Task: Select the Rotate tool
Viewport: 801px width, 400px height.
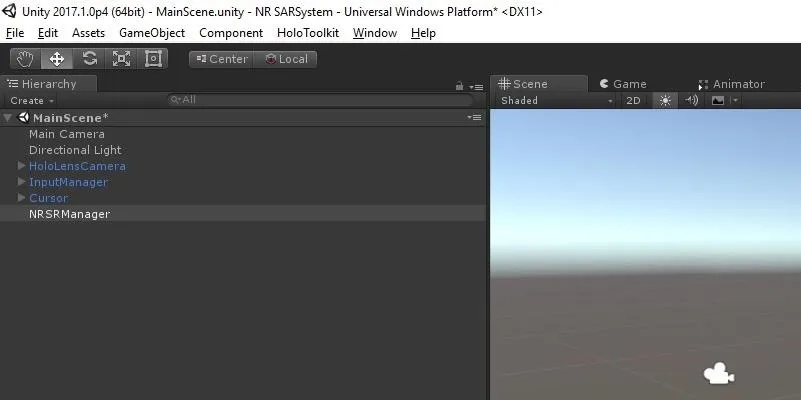Action: (89, 59)
